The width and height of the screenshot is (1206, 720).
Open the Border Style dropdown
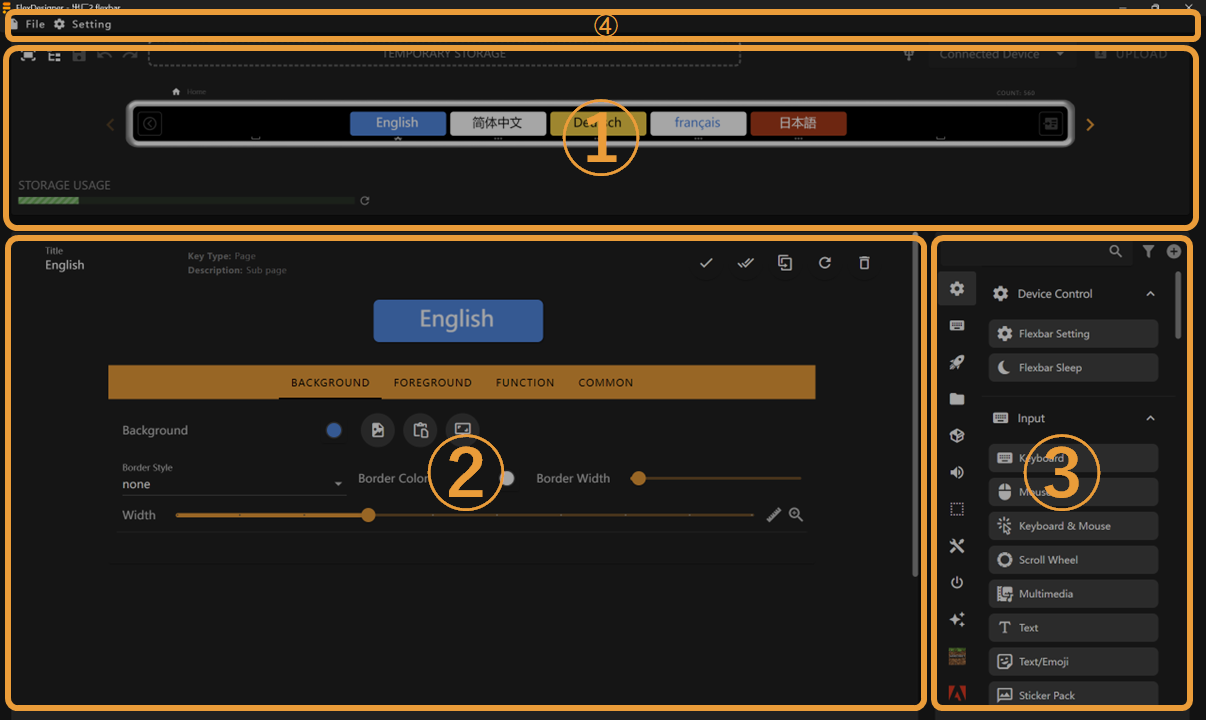tap(234, 478)
